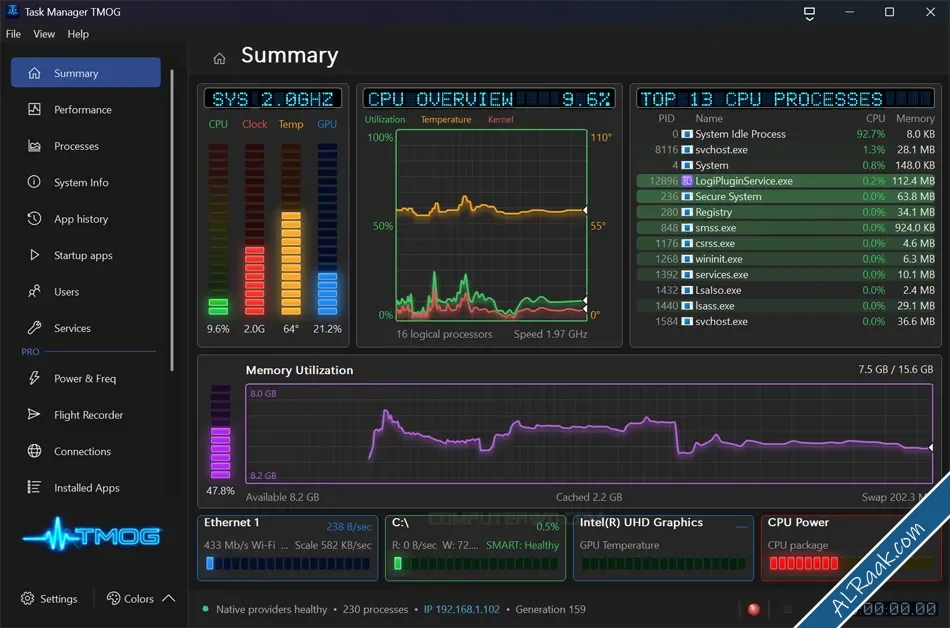Click the System Idle Process row icon
The height and width of the screenshot is (628, 950).
click(687, 134)
